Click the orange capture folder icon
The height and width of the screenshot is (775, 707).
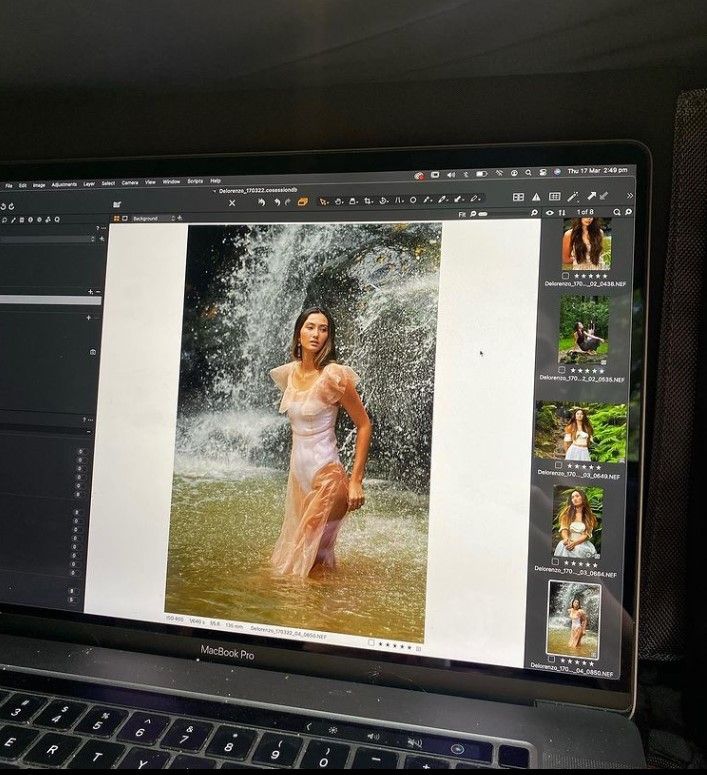click(303, 202)
